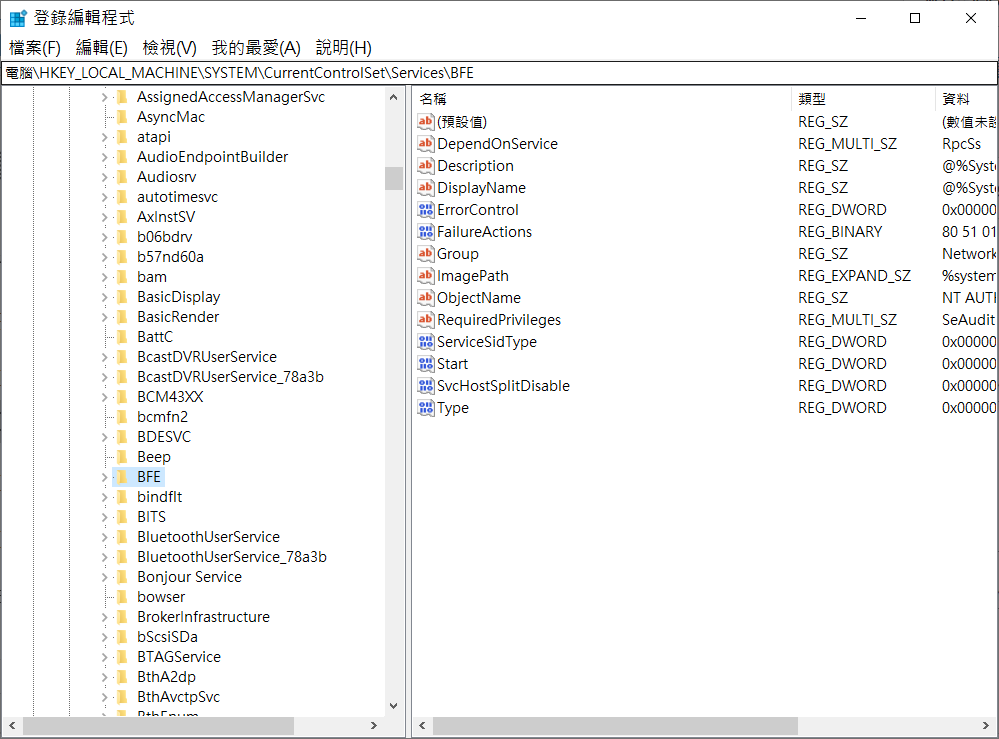
Task: Open the 說明(H) menu
Action: (x=343, y=48)
